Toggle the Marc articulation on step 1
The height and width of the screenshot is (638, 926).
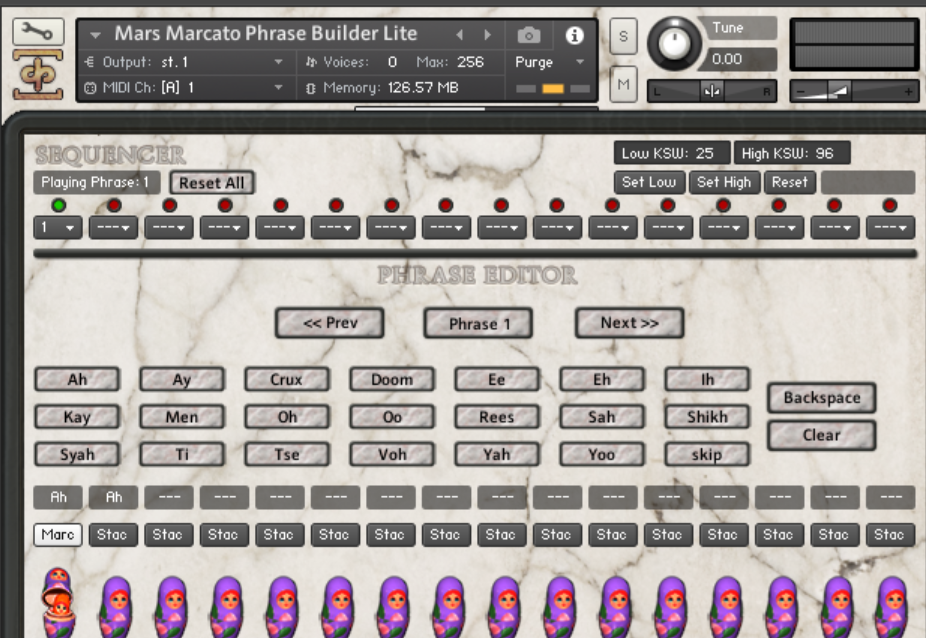58,535
